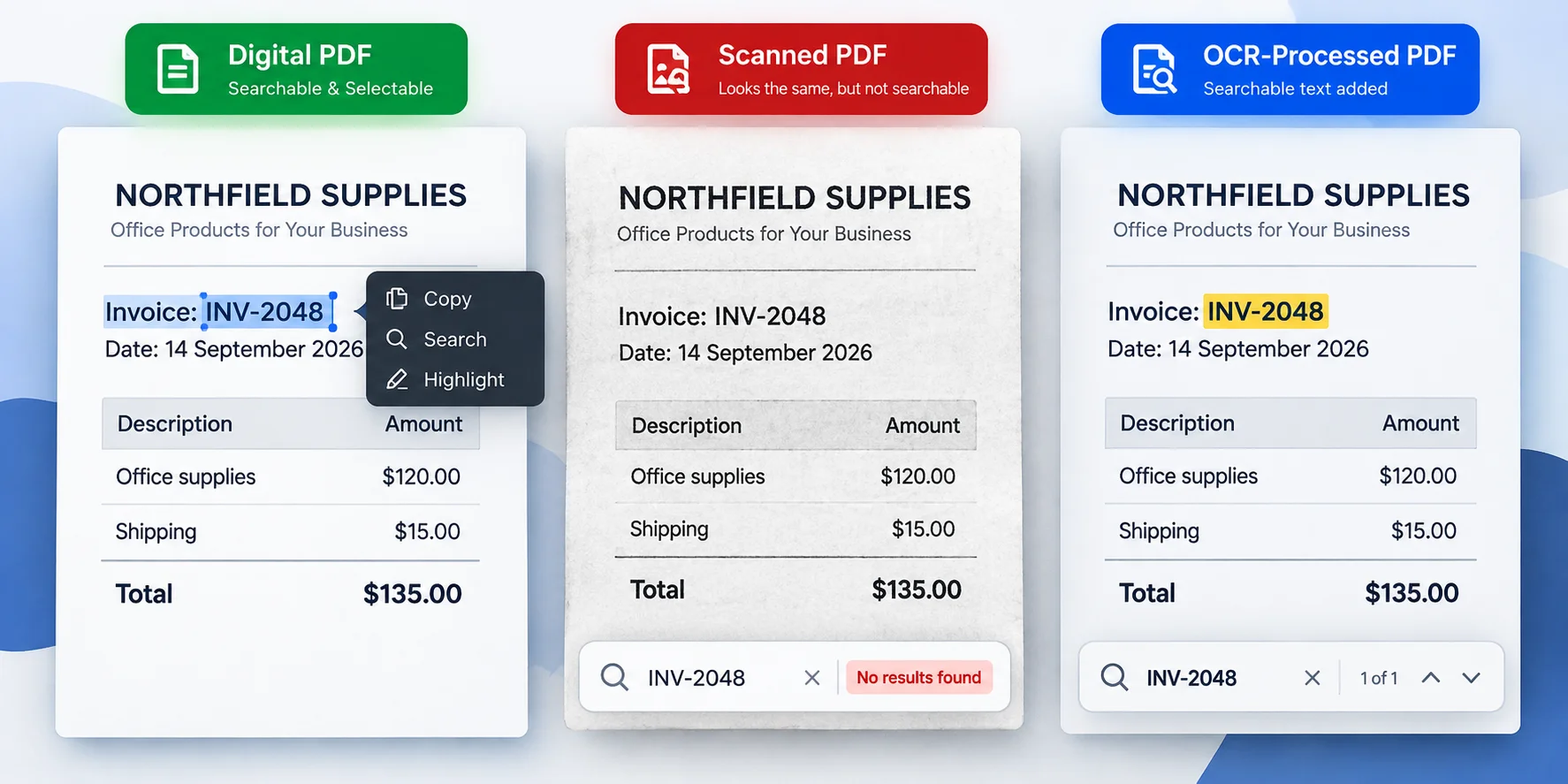Choose Copy from the selection context menu
The image size is (1568, 784).
(x=455, y=299)
